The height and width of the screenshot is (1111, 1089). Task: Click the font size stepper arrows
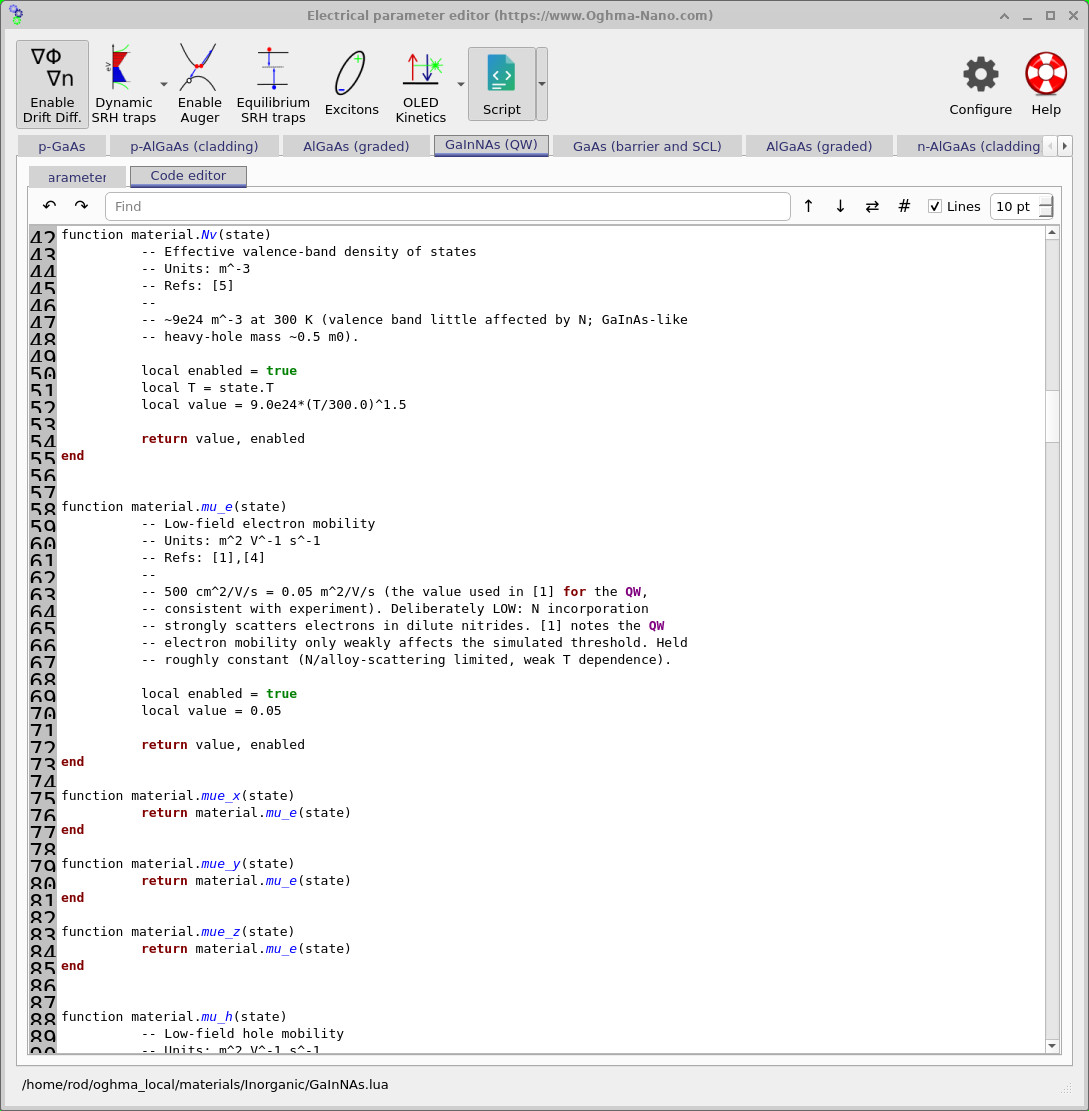pyautogui.click(x=1046, y=206)
